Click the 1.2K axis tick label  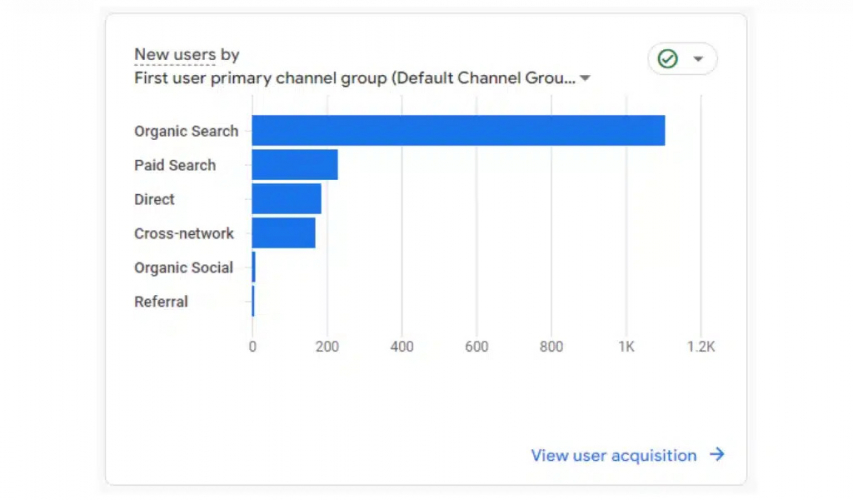[x=701, y=347]
